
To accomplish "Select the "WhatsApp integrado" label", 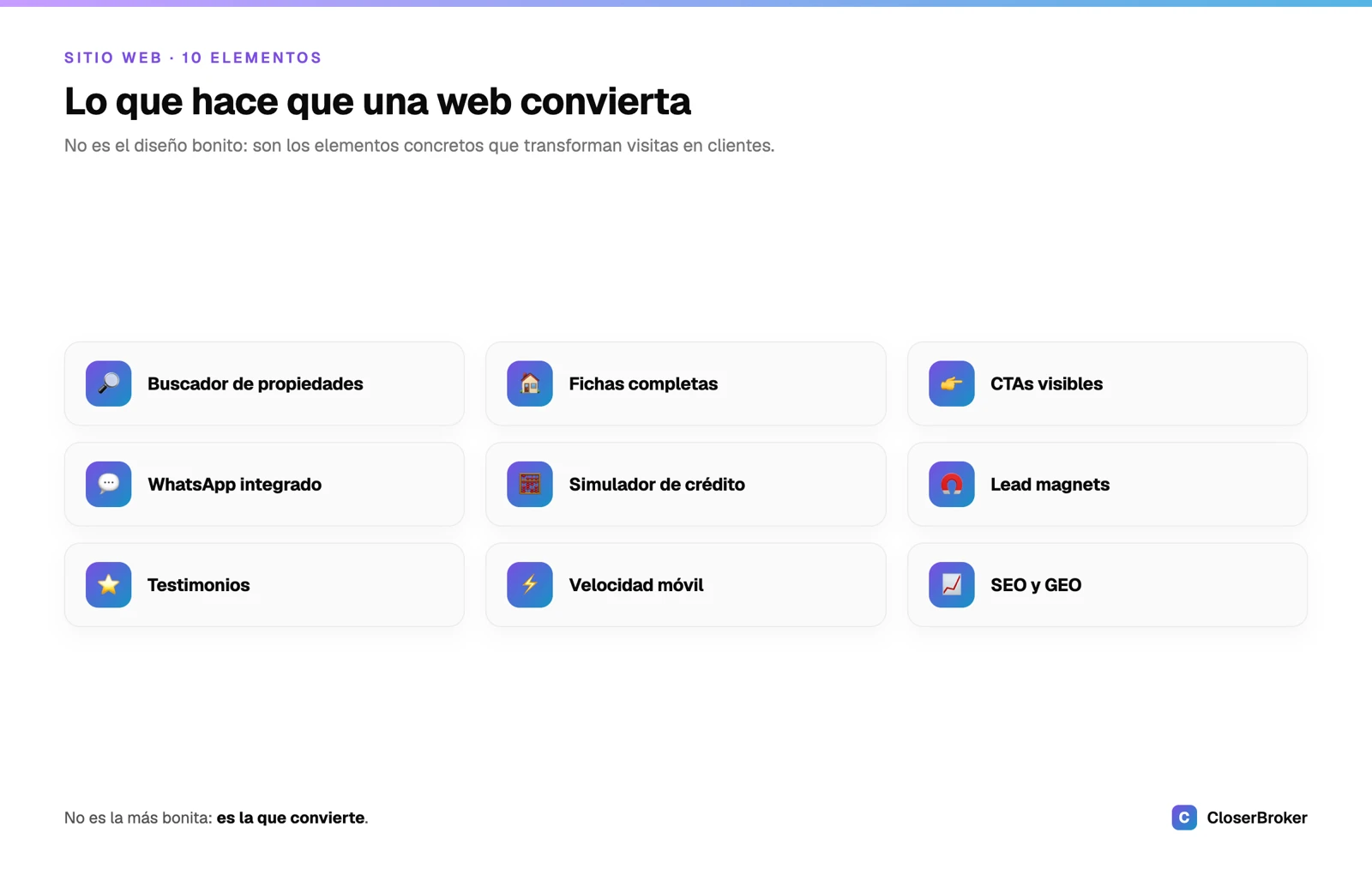I will click(235, 484).
